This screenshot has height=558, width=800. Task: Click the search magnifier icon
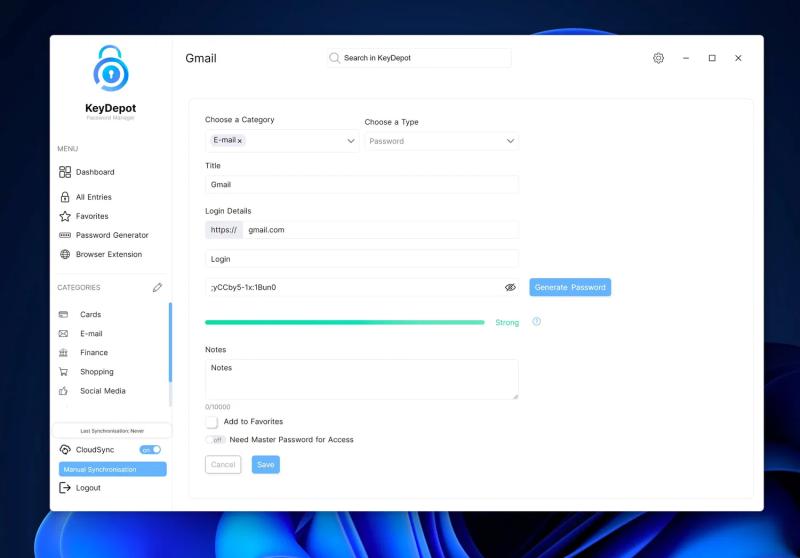pyautogui.click(x=334, y=58)
